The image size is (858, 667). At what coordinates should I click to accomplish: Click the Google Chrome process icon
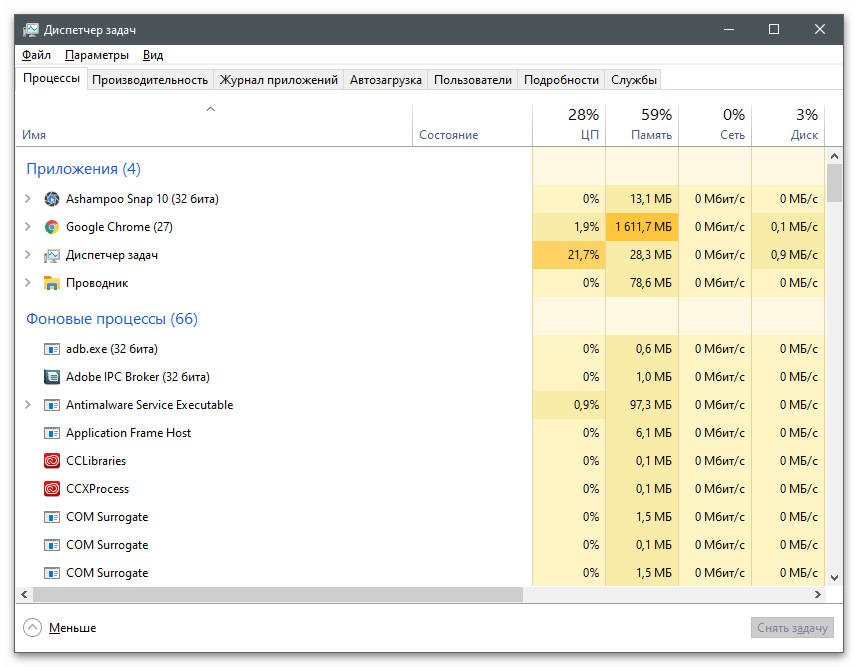click(x=52, y=227)
